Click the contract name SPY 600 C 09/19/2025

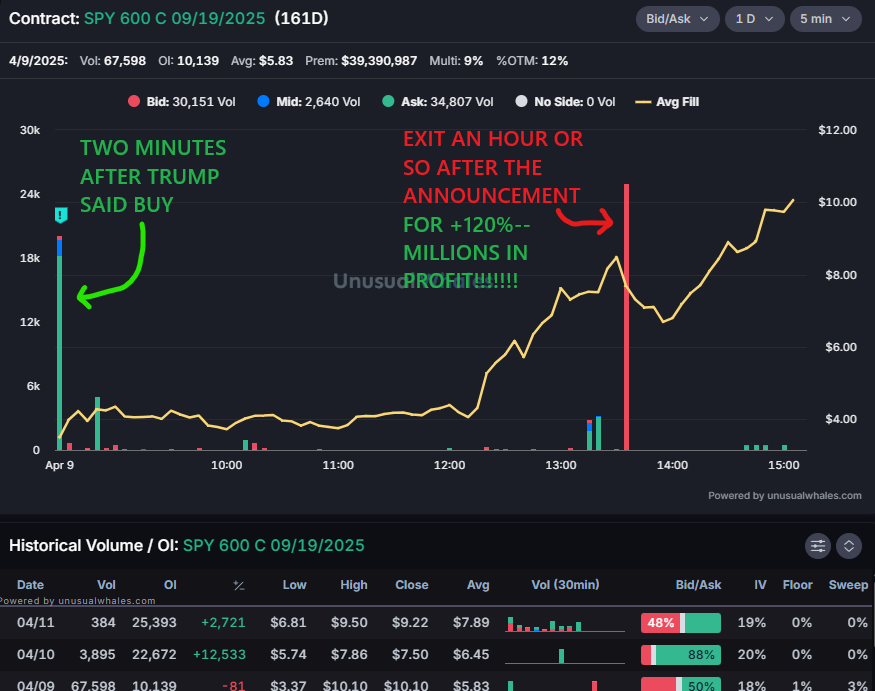click(174, 18)
